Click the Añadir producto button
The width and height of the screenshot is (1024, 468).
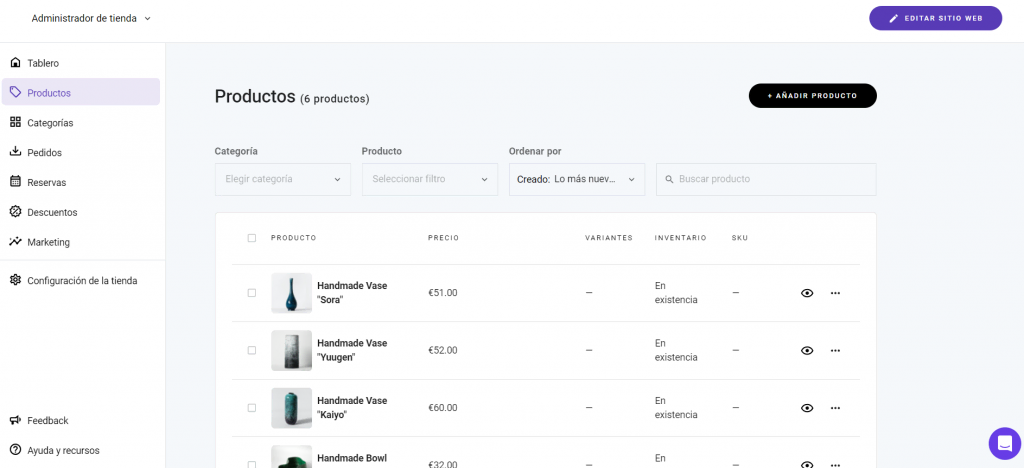812,96
